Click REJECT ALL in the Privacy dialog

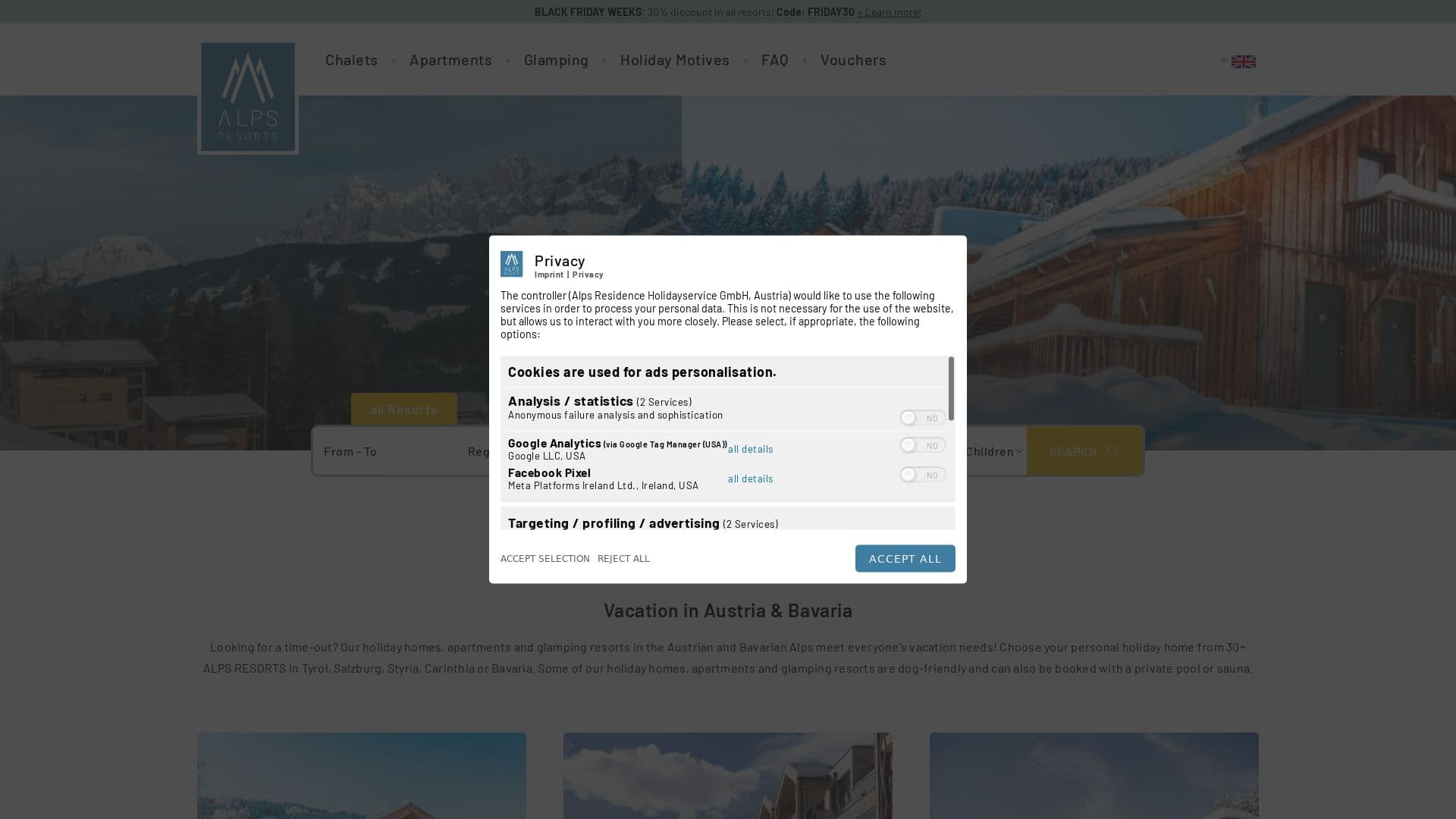pyautogui.click(x=623, y=558)
